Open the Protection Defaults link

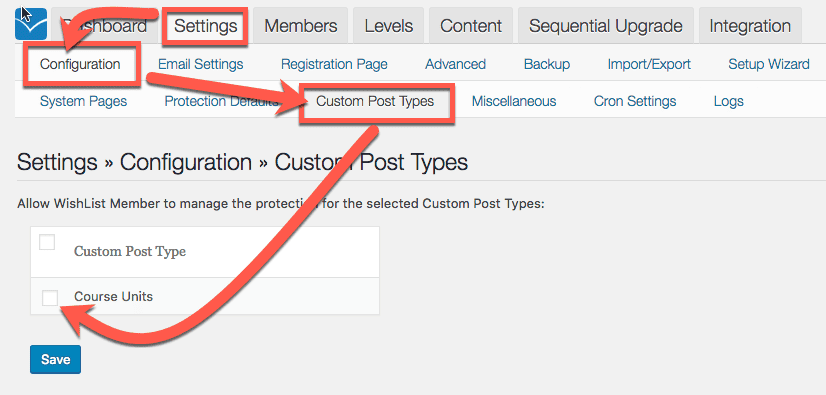click(221, 101)
